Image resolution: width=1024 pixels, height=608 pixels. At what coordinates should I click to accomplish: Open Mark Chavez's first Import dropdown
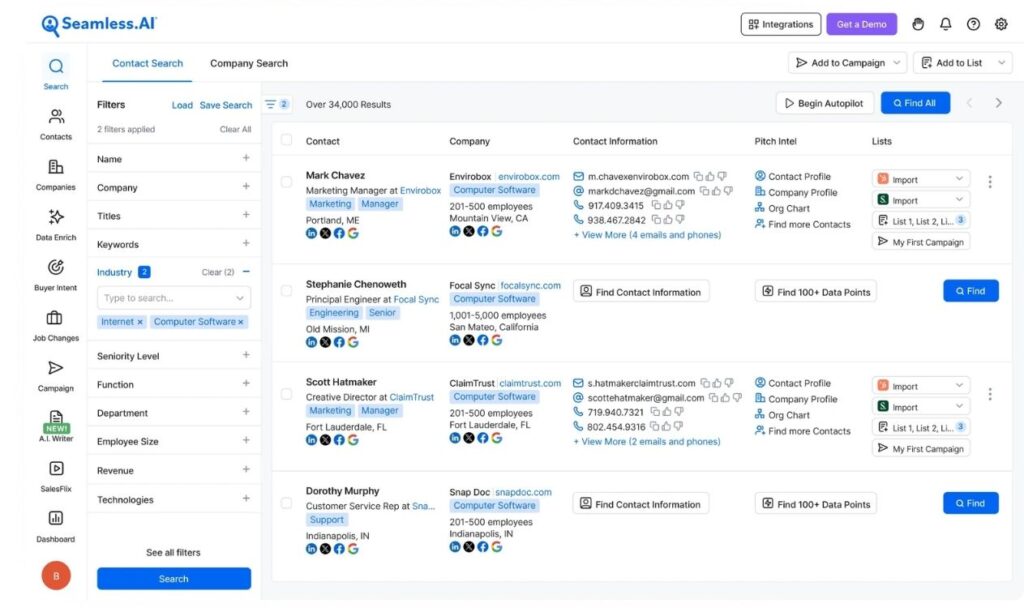point(921,179)
